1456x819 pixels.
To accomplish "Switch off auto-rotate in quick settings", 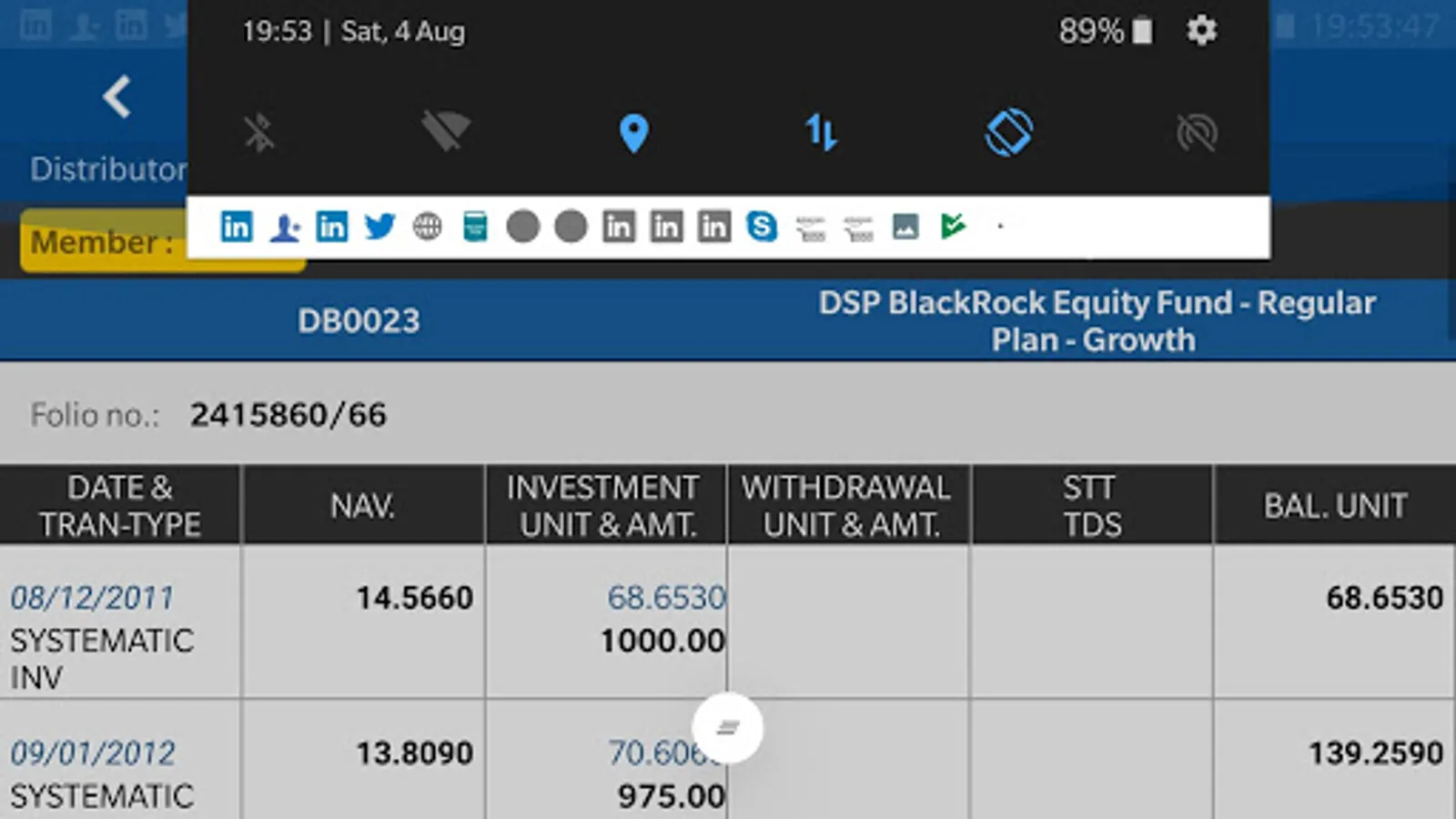I will (x=1009, y=133).
